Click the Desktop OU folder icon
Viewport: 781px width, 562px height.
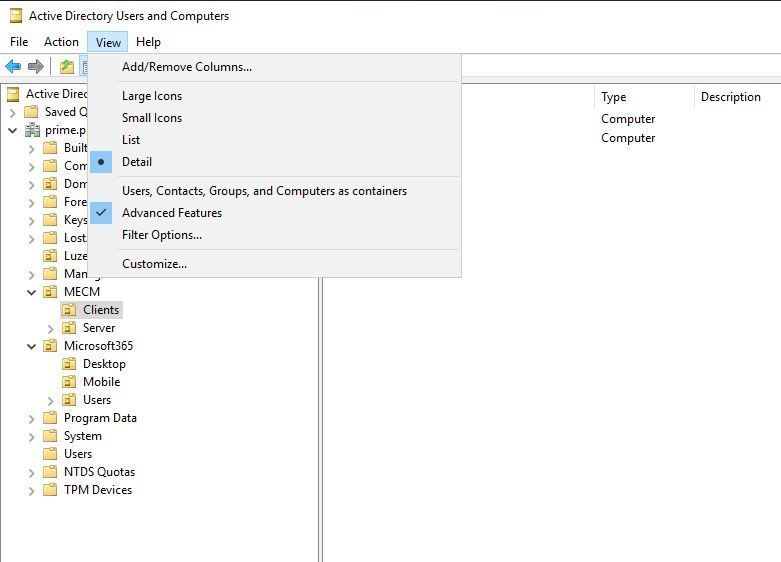(69, 364)
